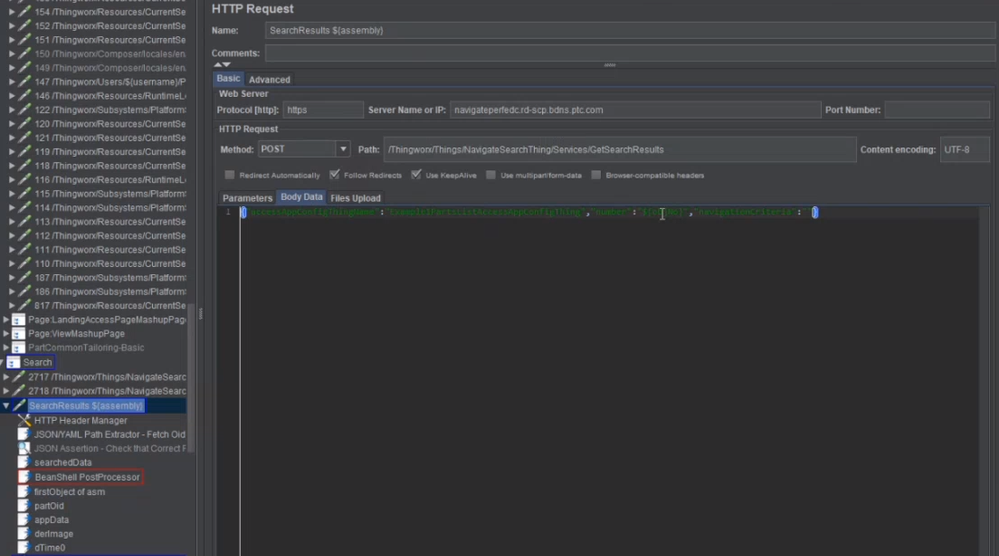Click the Comments input field
This screenshot has height=556, width=999.
click(629, 53)
